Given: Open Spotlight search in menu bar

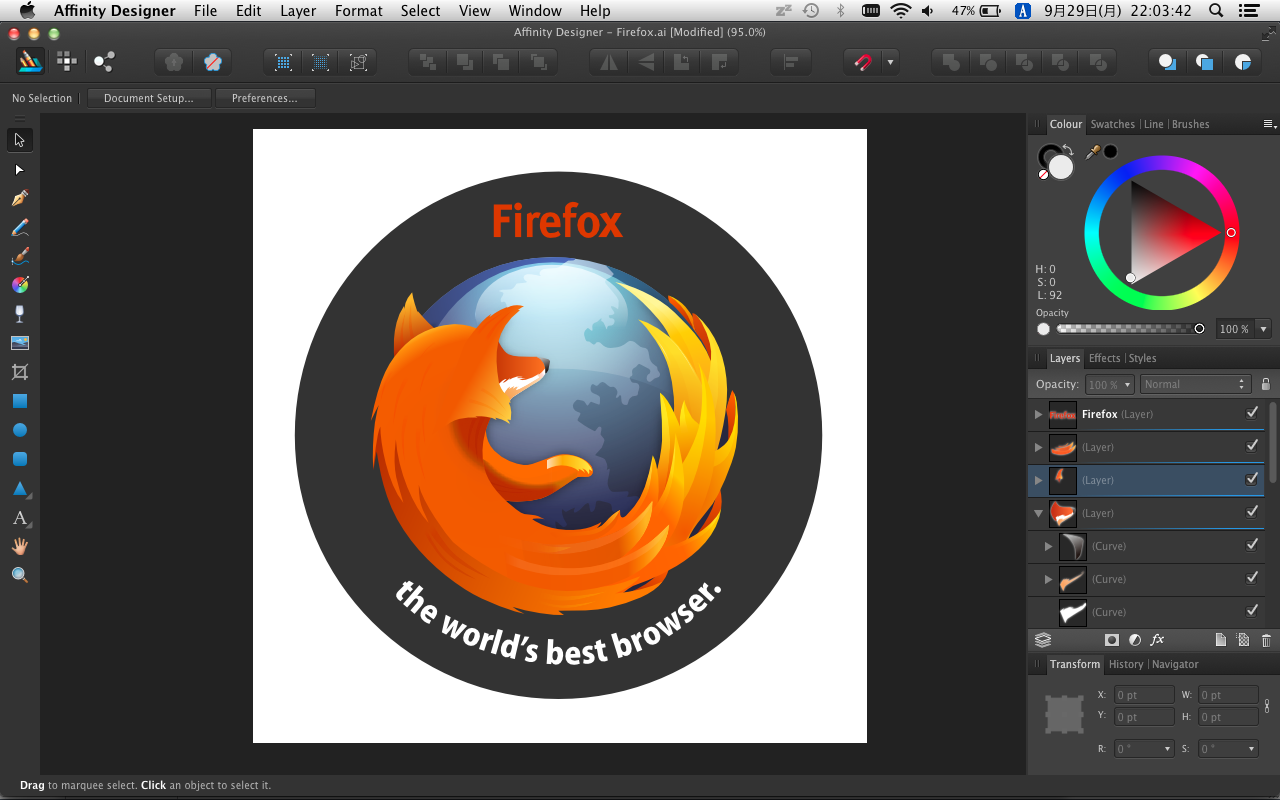Looking at the screenshot, I should coord(1215,11).
